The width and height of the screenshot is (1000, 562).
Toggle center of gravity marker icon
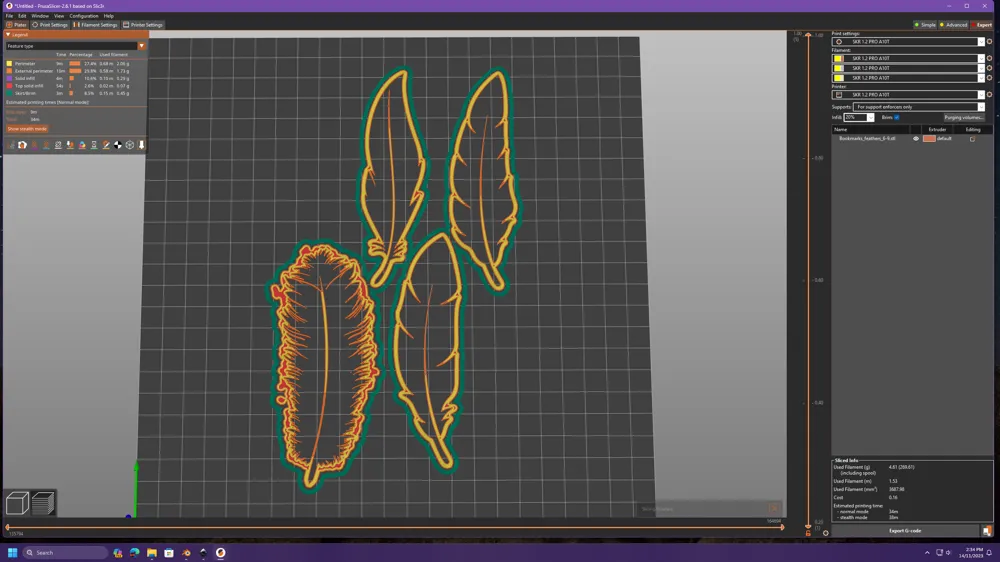(118, 145)
